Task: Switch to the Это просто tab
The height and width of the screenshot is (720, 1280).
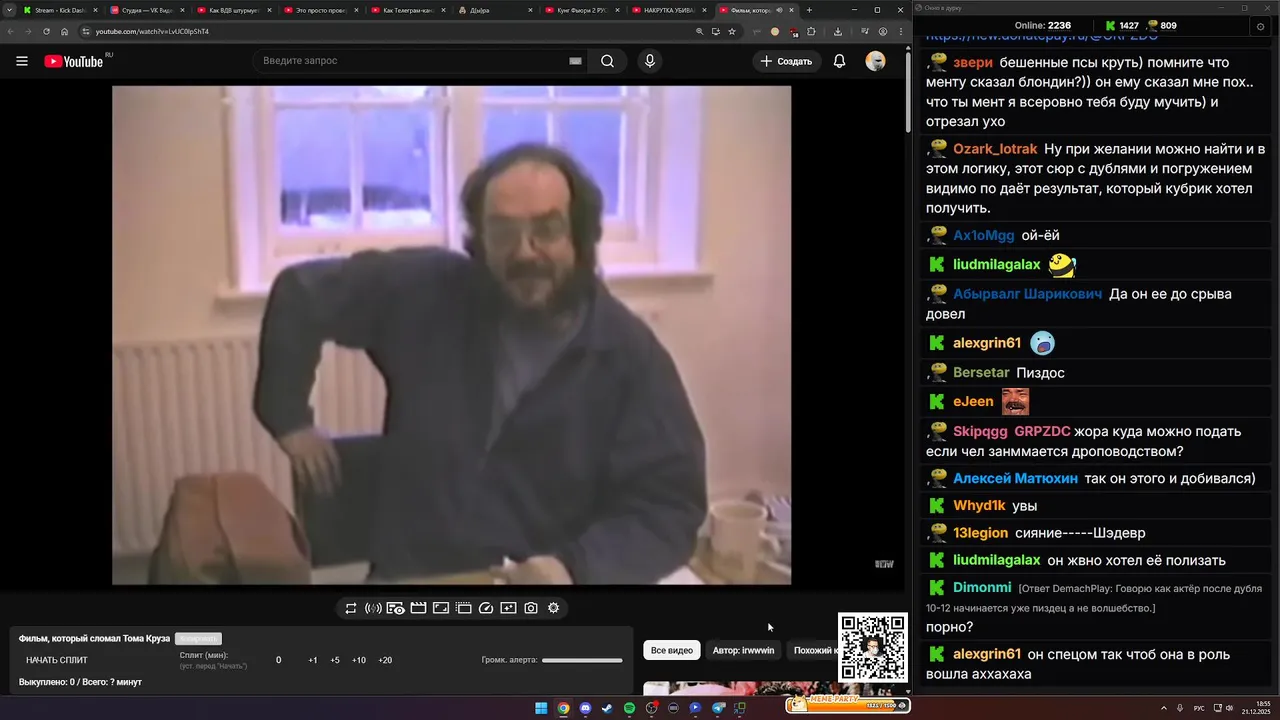Action: [x=320, y=10]
